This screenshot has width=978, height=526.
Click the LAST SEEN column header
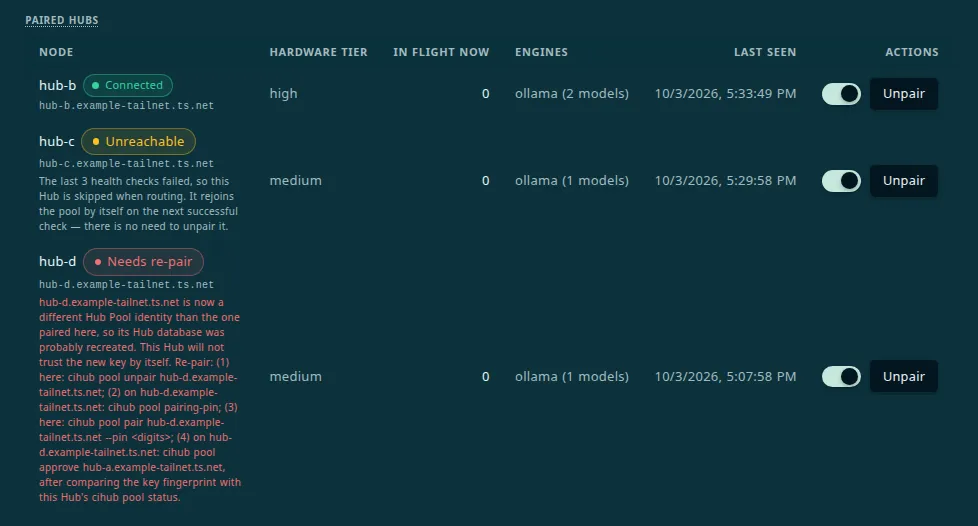pyautogui.click(x=765, y=52)
